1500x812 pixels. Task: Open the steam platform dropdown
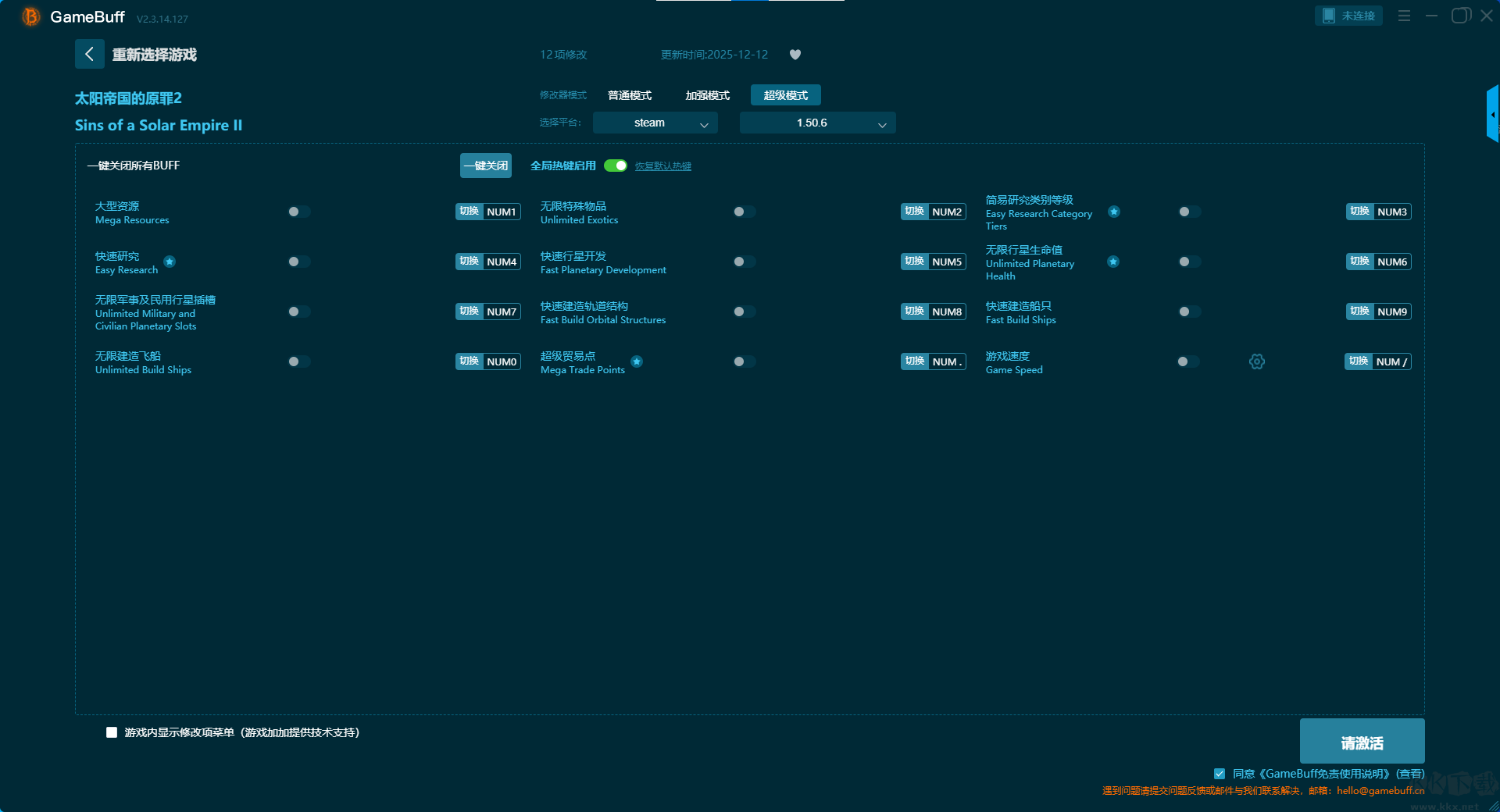pos(655,123)
